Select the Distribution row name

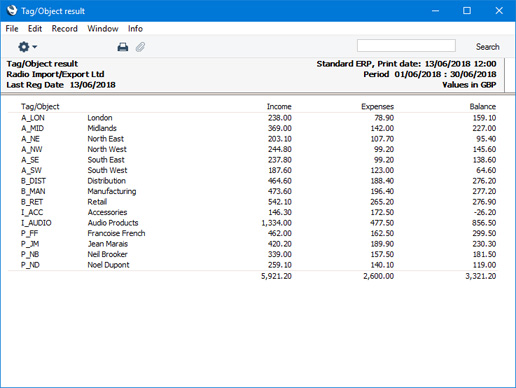tap(107, 181)
